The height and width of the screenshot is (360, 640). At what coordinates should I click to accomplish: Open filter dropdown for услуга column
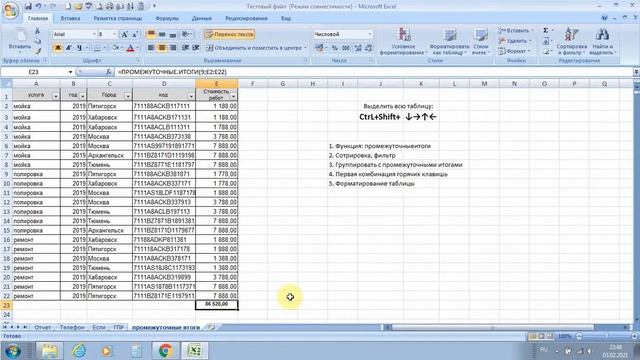click(x=56, y=96)
